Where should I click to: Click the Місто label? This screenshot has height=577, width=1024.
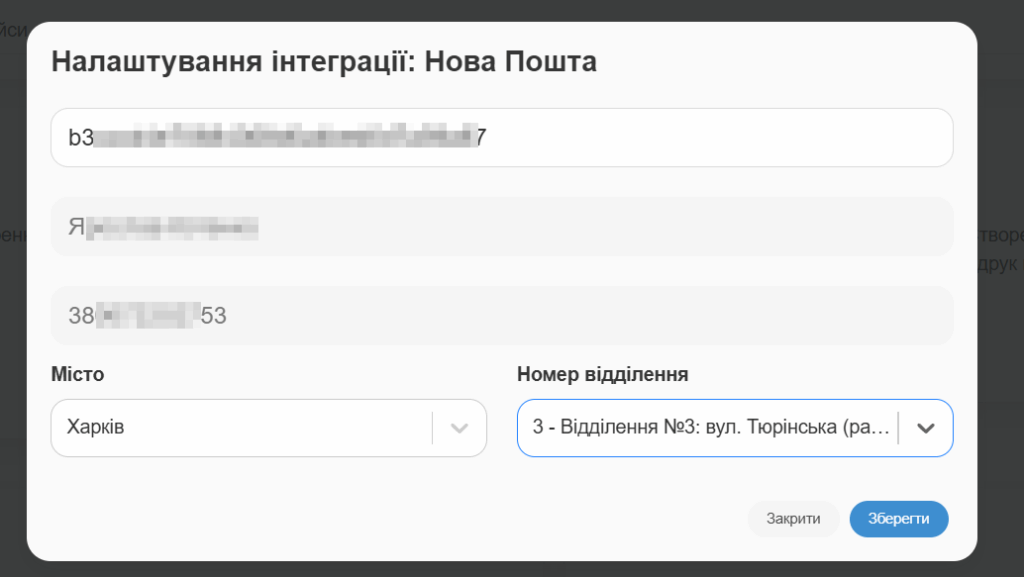(x=78, y=374)
